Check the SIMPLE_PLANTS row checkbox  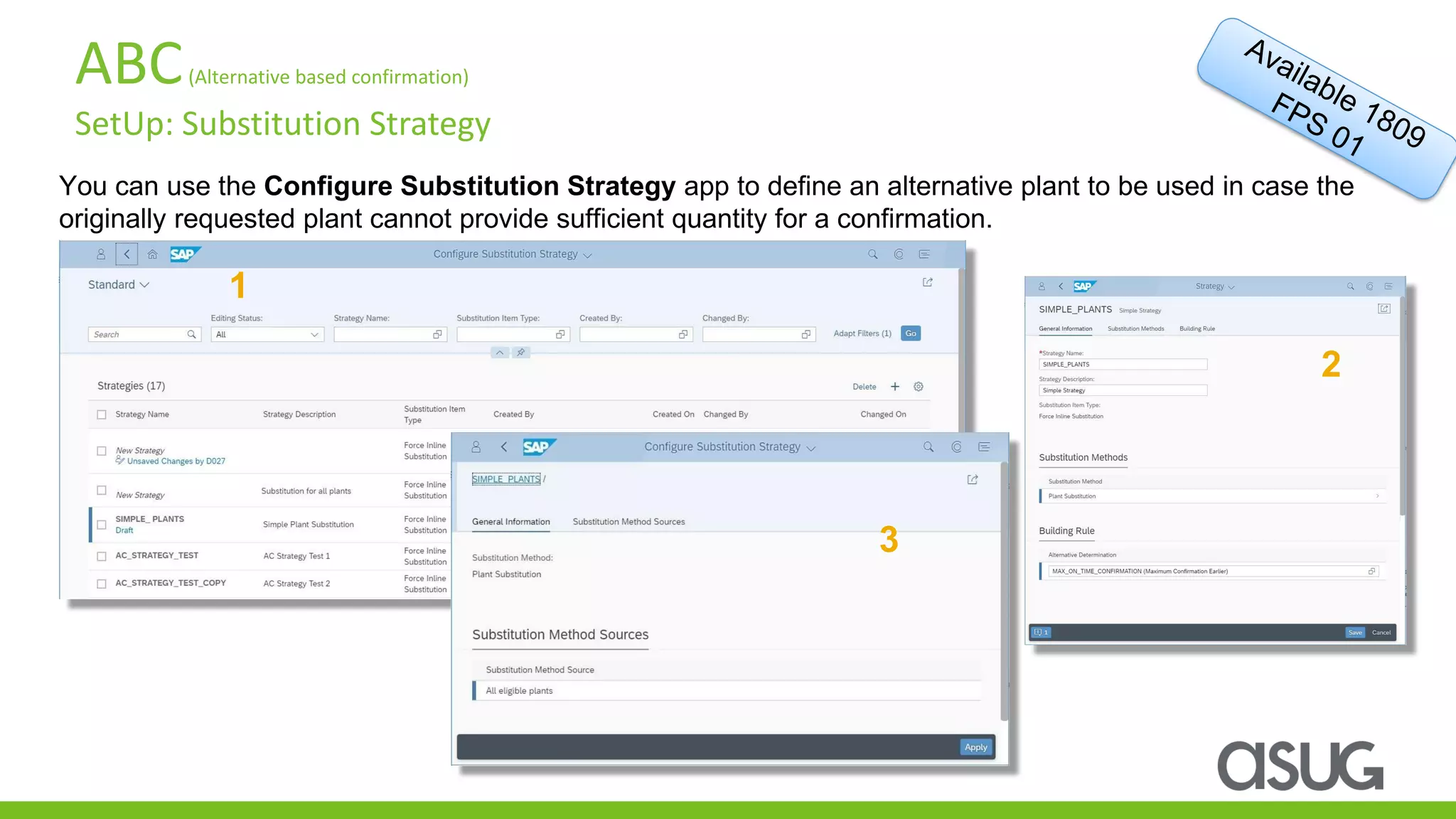click(x=102, y=525)
